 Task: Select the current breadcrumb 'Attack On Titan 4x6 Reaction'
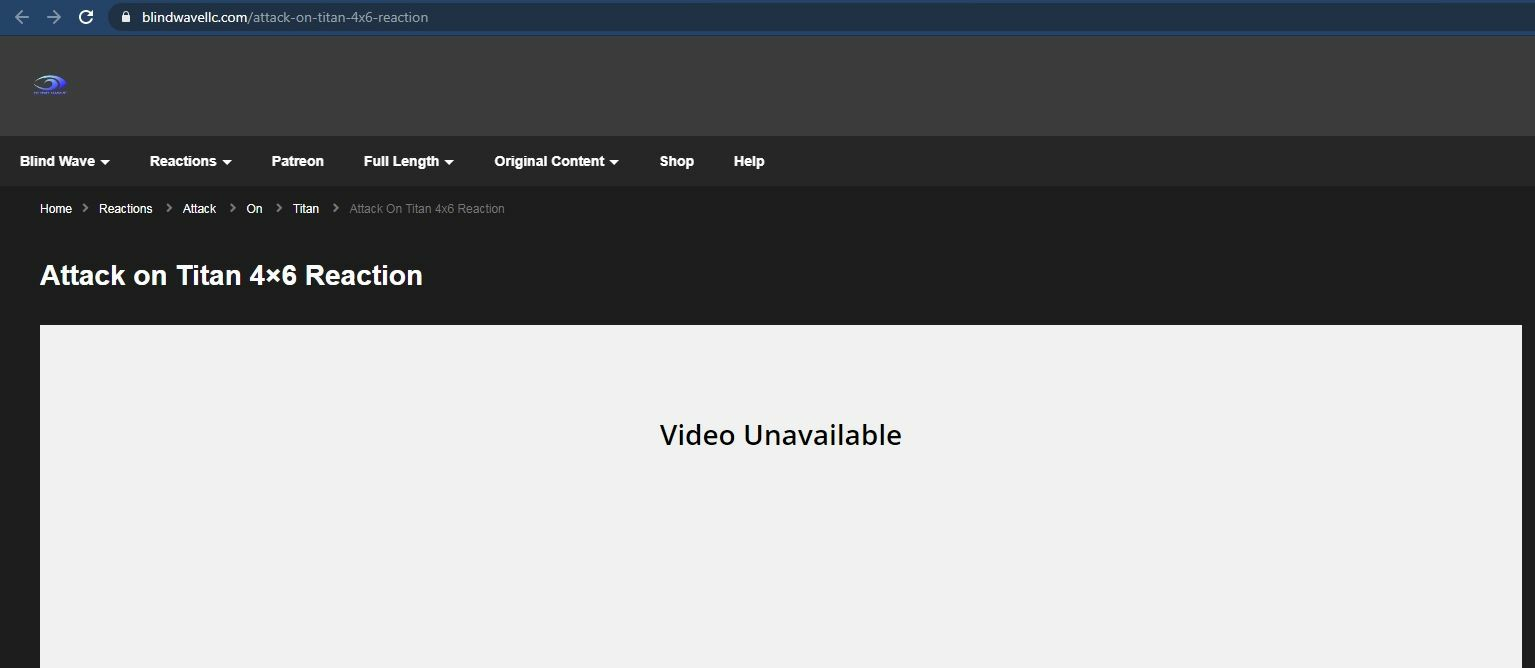coord(427,208)
